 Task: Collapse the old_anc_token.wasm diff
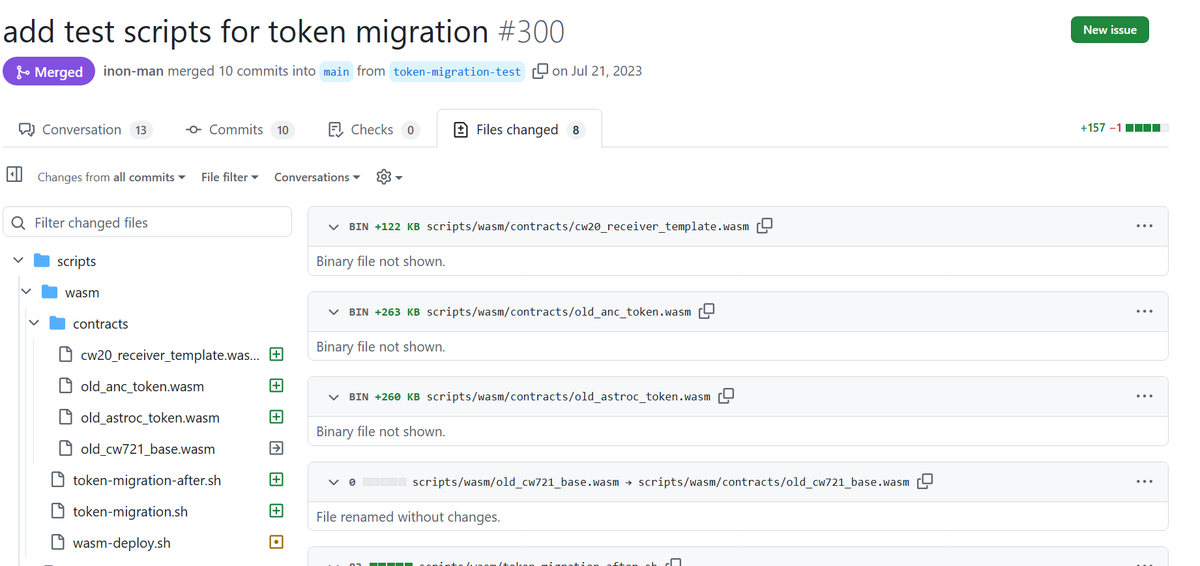click(x=334, y=312)
